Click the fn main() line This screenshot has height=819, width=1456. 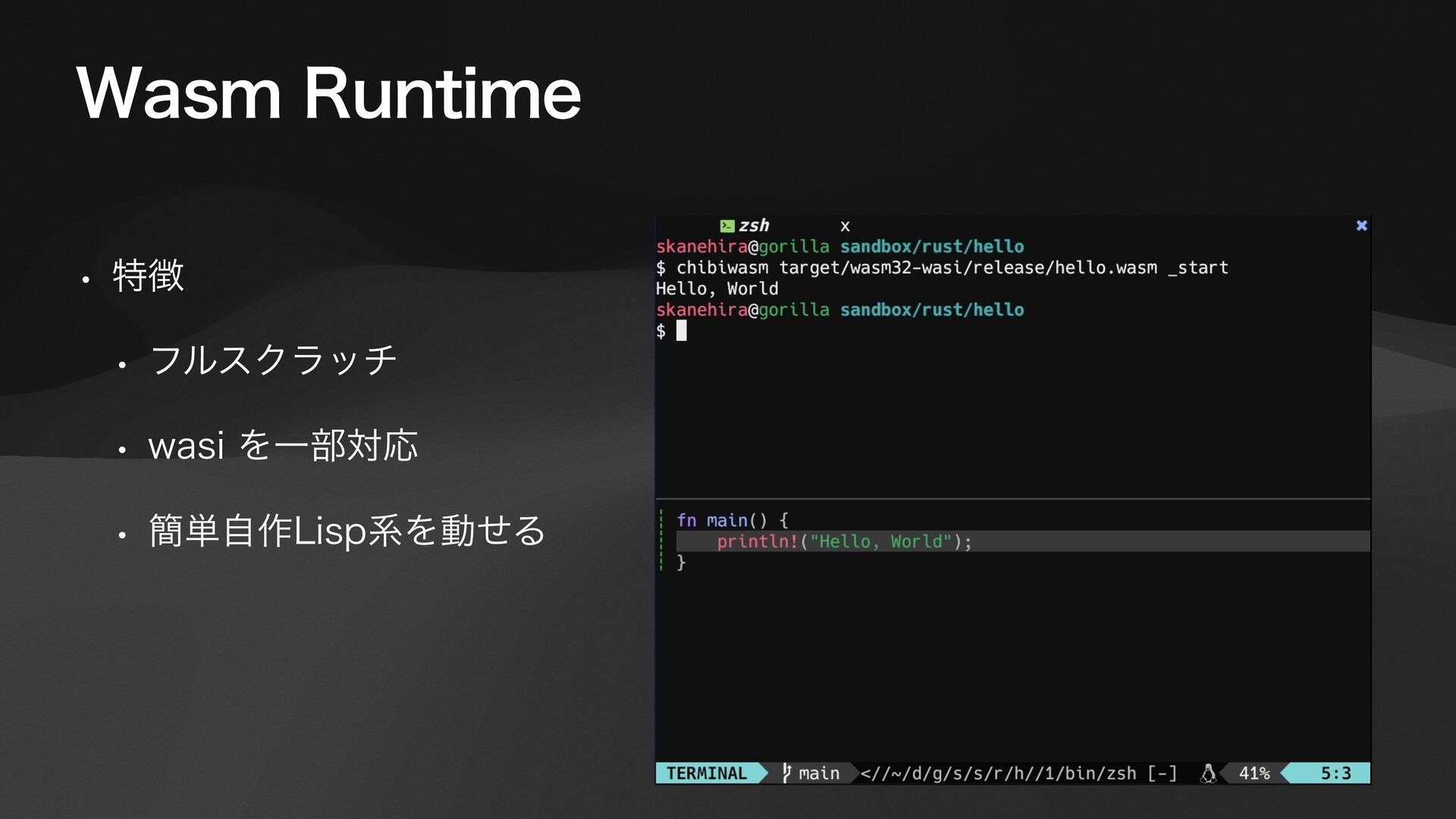(x=732, y=520)
